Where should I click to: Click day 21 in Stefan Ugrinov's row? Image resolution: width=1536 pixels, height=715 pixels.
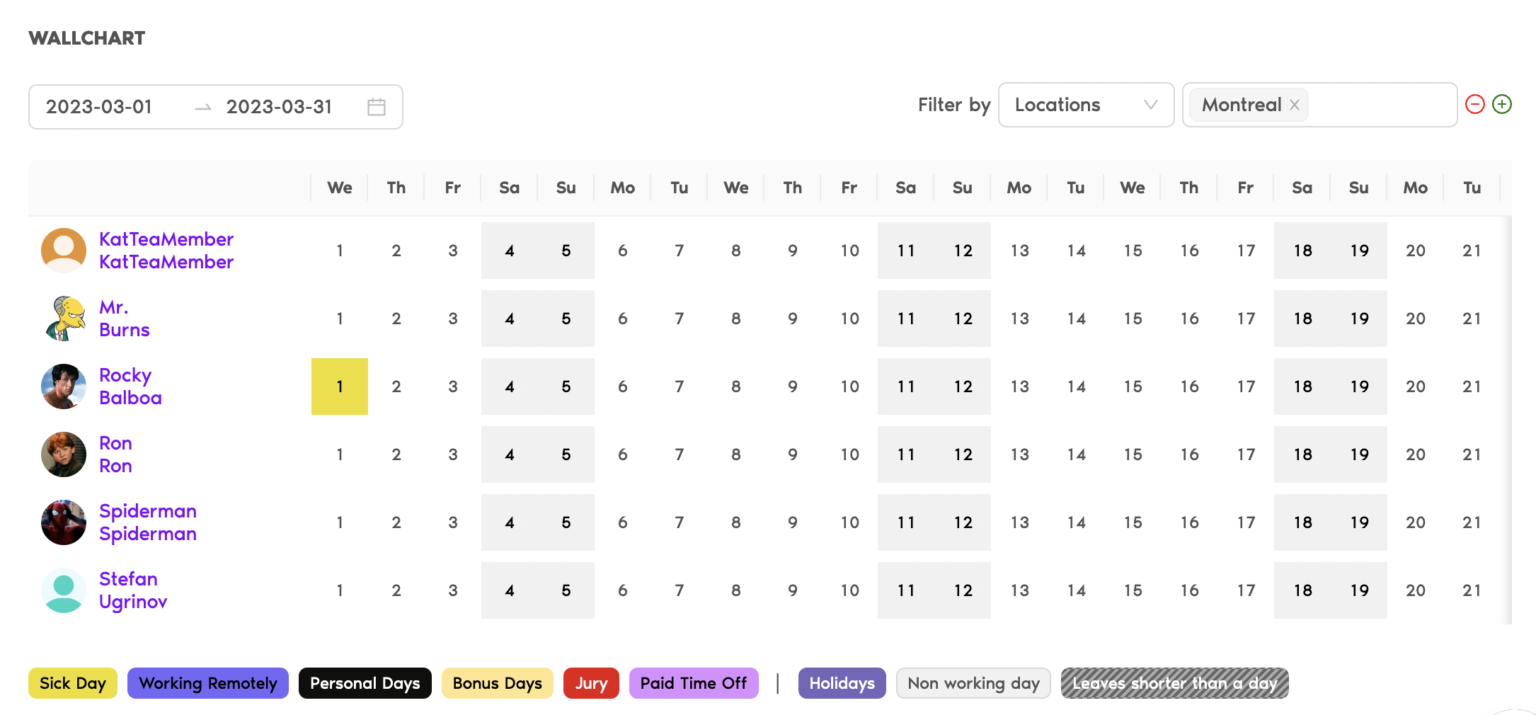[1472, 590]
